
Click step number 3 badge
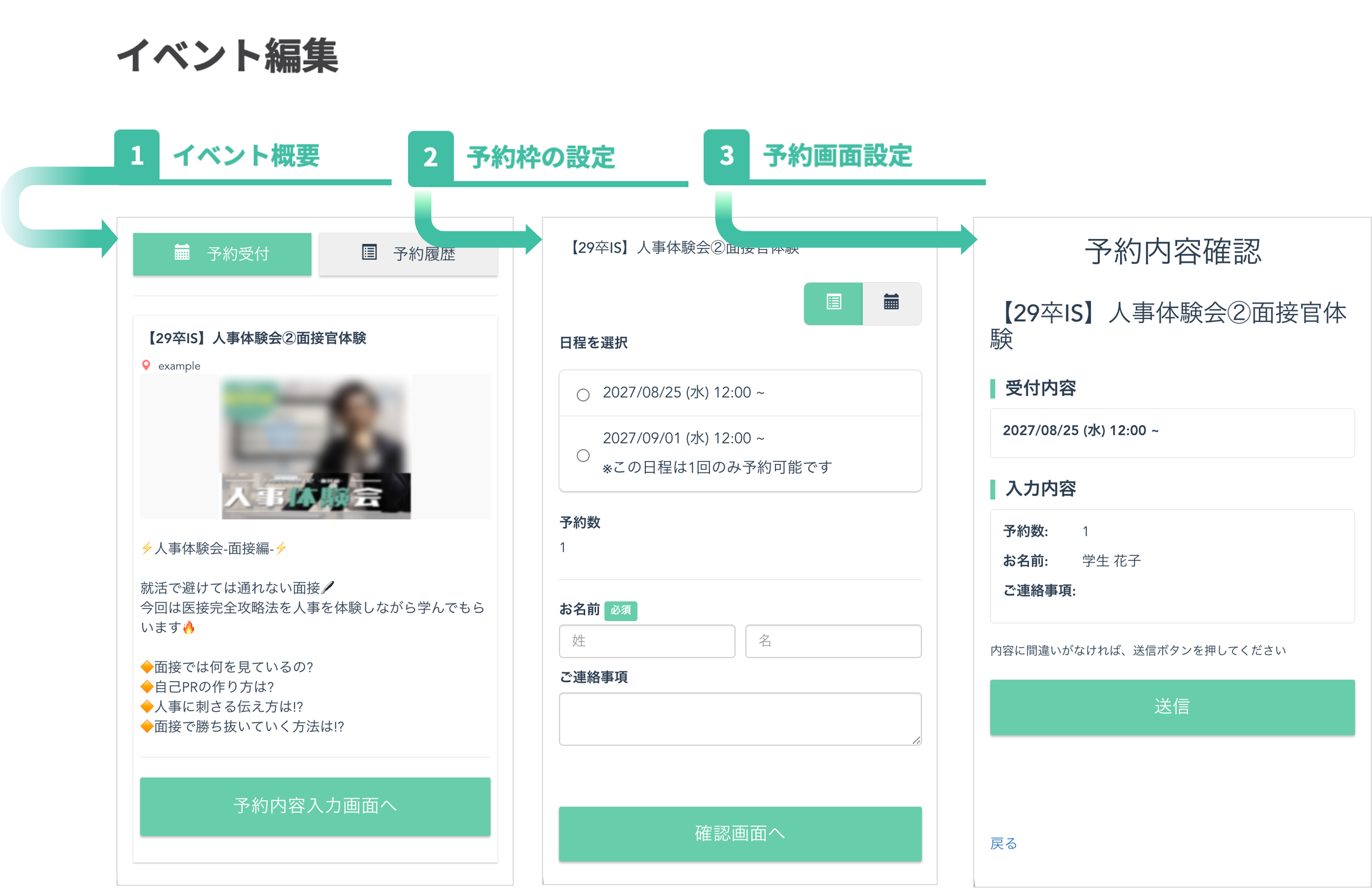click(726, 156)
